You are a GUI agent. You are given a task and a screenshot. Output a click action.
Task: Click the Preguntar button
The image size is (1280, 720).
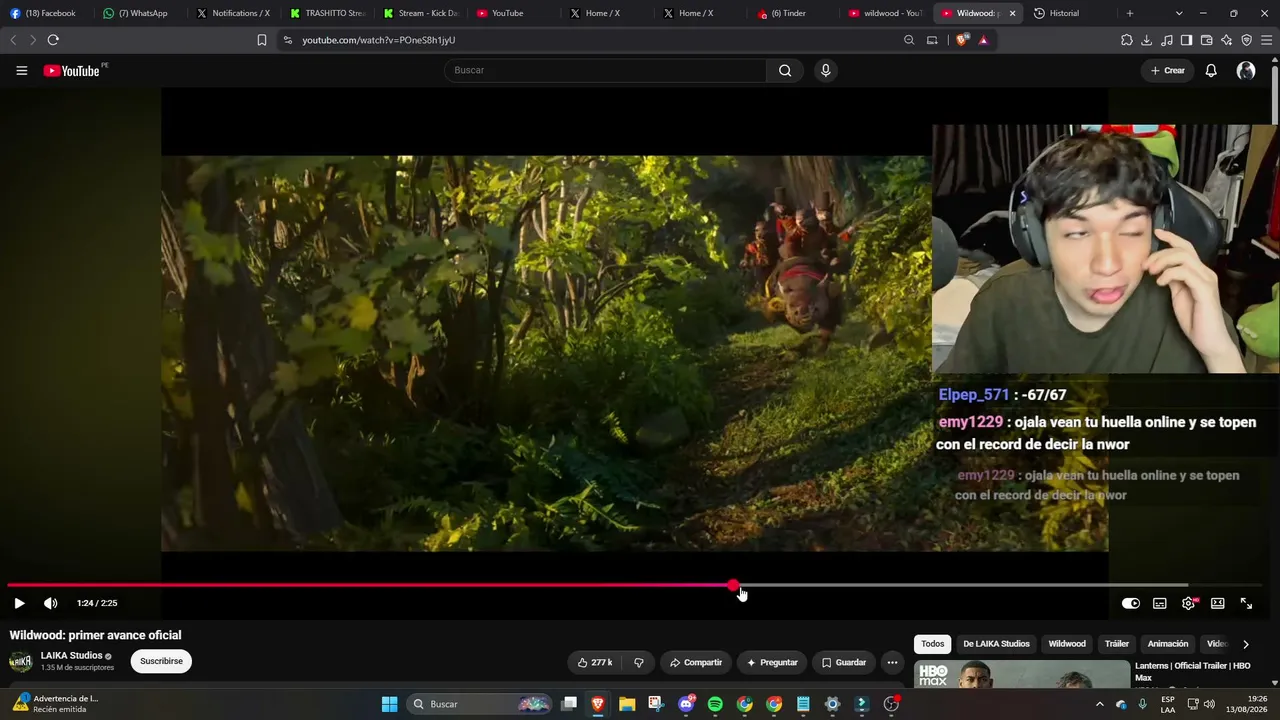(x=772, y=662)
